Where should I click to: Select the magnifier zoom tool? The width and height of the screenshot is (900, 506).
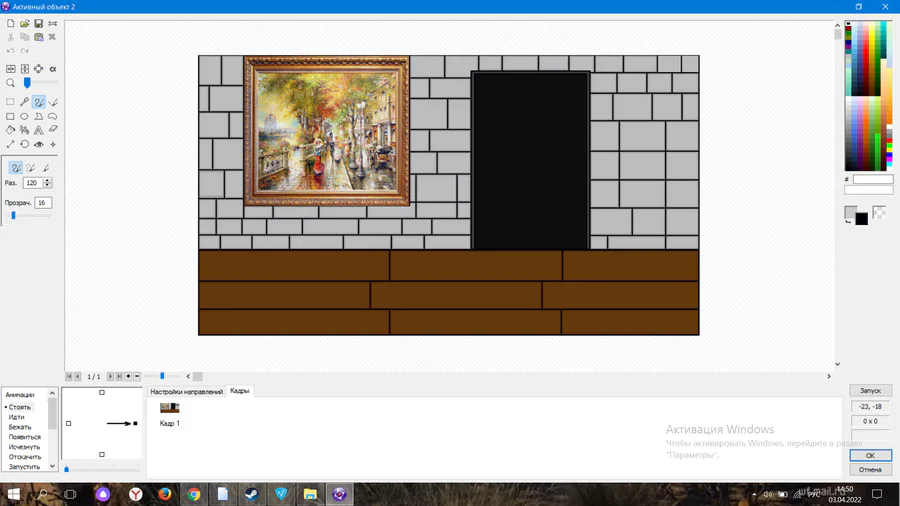pos(10,83)
